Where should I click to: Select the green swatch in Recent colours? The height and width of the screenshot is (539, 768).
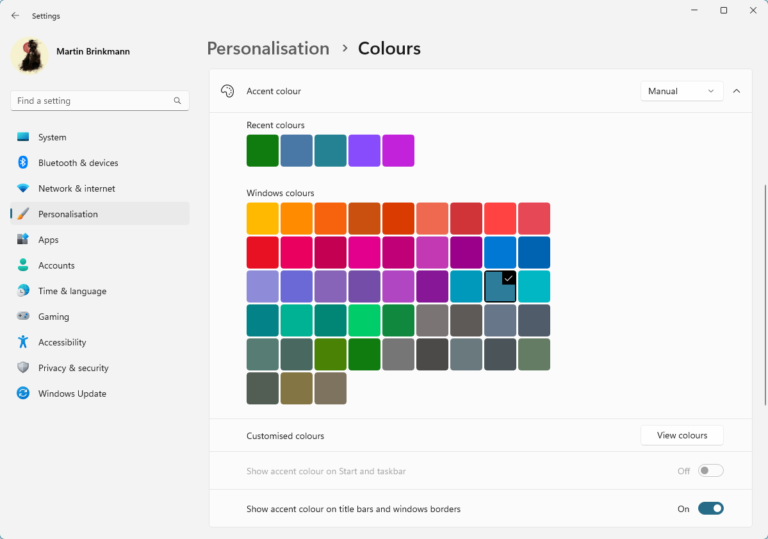tap(263, 151)
